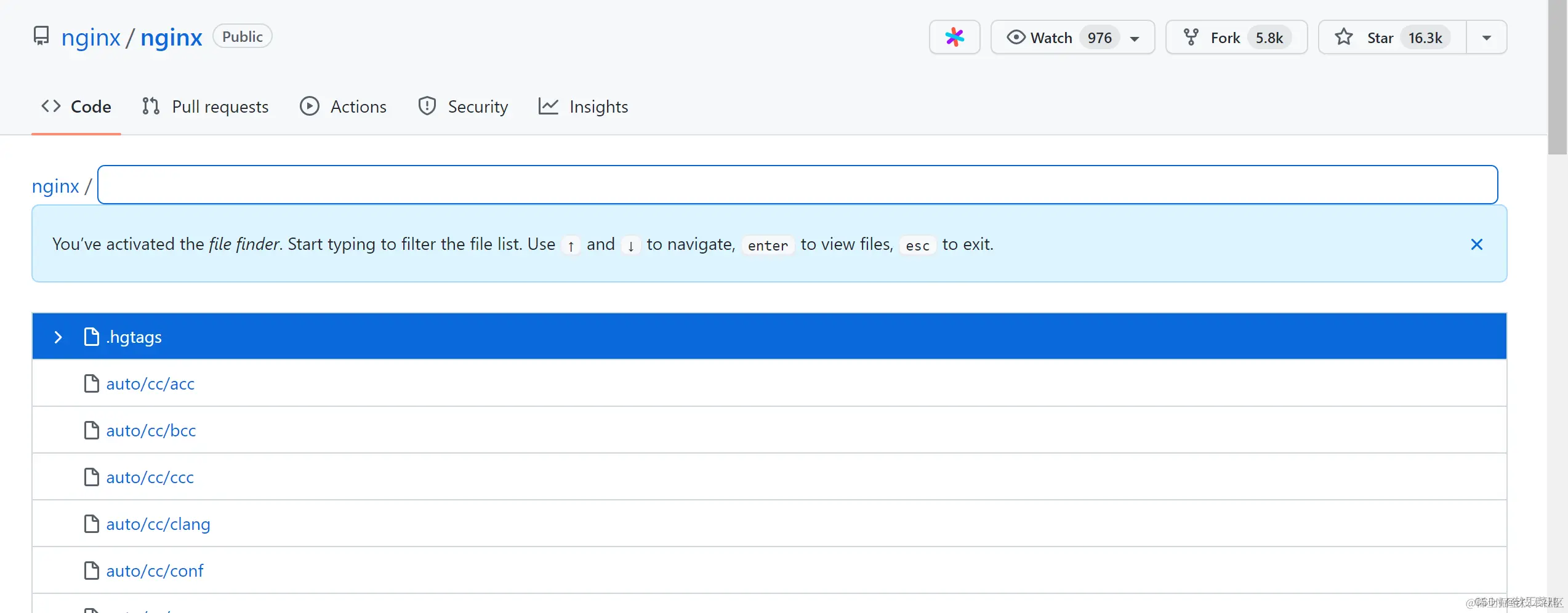The height and width of the screenshot is (613, 1568).
Task: Click the page vertical scrollbar thumb
Action: [1558, 77]
